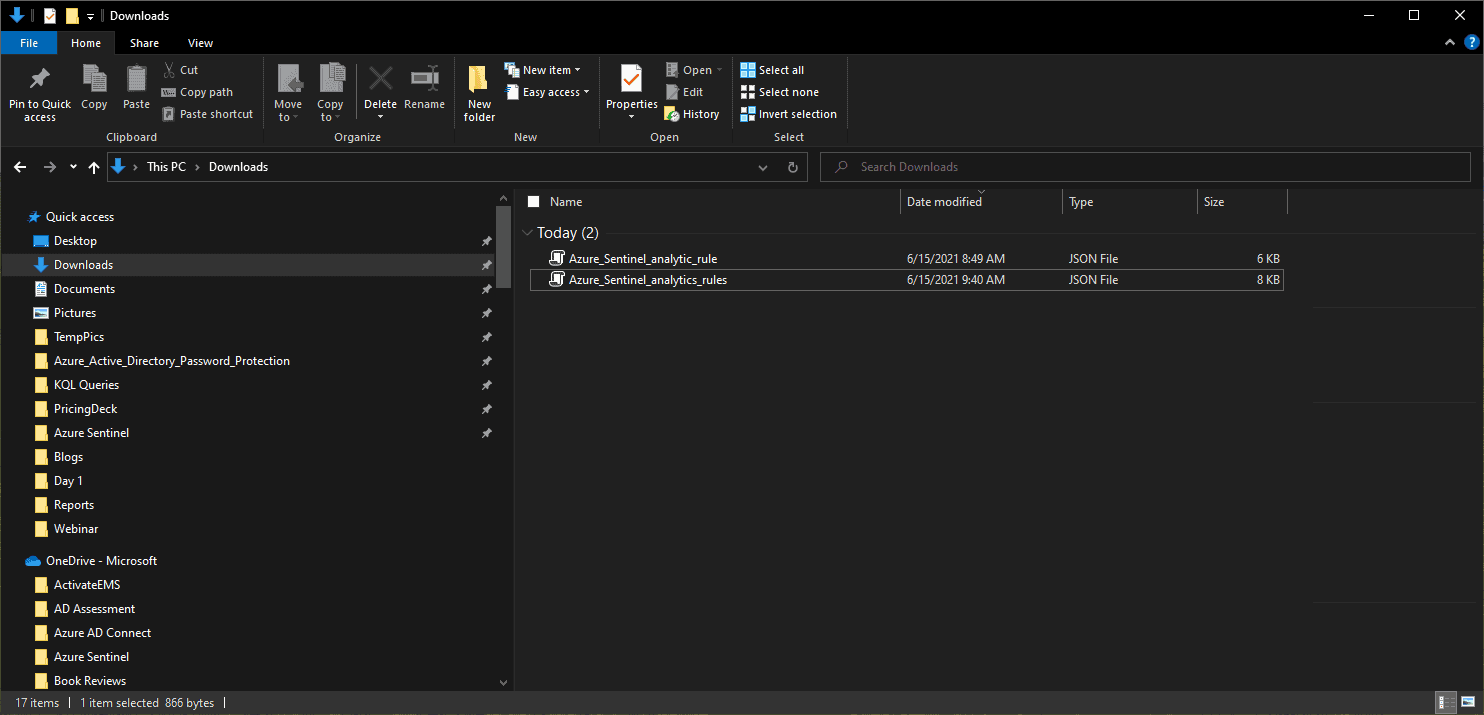Open the File menu
Viewport: 1484px width, 715px height.
(x=29, y=43)
